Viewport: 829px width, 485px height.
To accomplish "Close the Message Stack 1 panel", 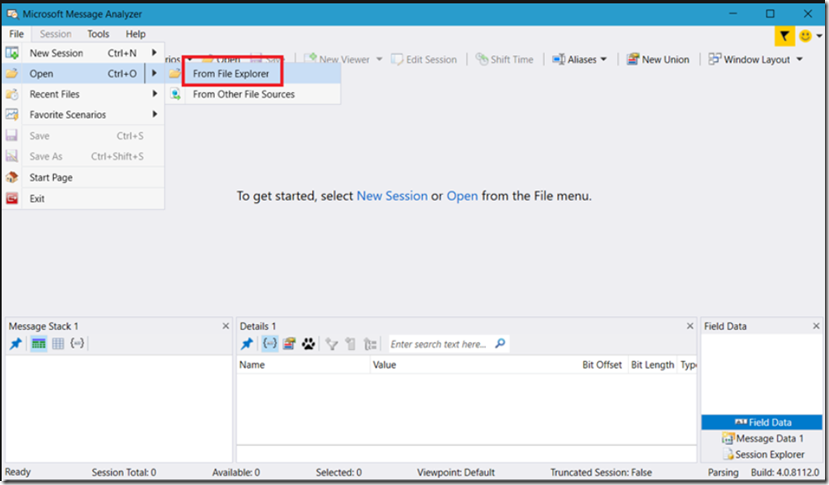I will click(226, 326).
